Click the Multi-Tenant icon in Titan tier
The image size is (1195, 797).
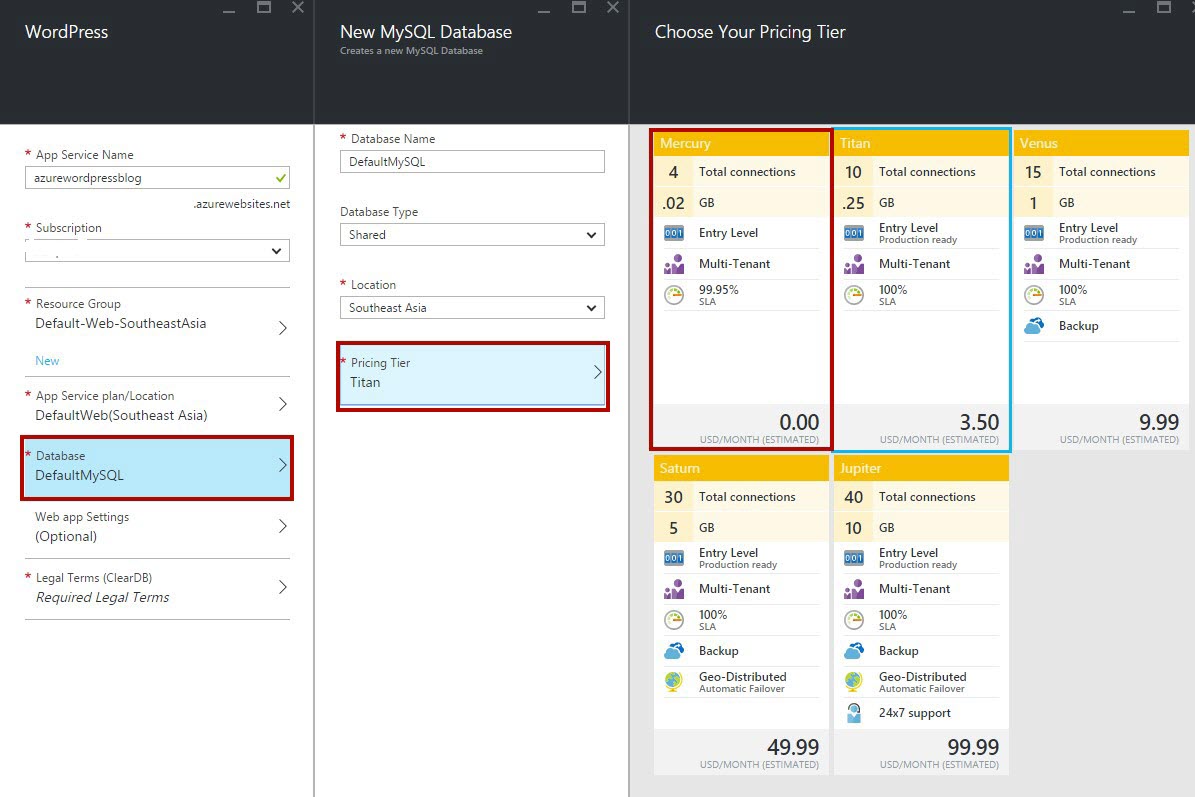tap(854, 264)
